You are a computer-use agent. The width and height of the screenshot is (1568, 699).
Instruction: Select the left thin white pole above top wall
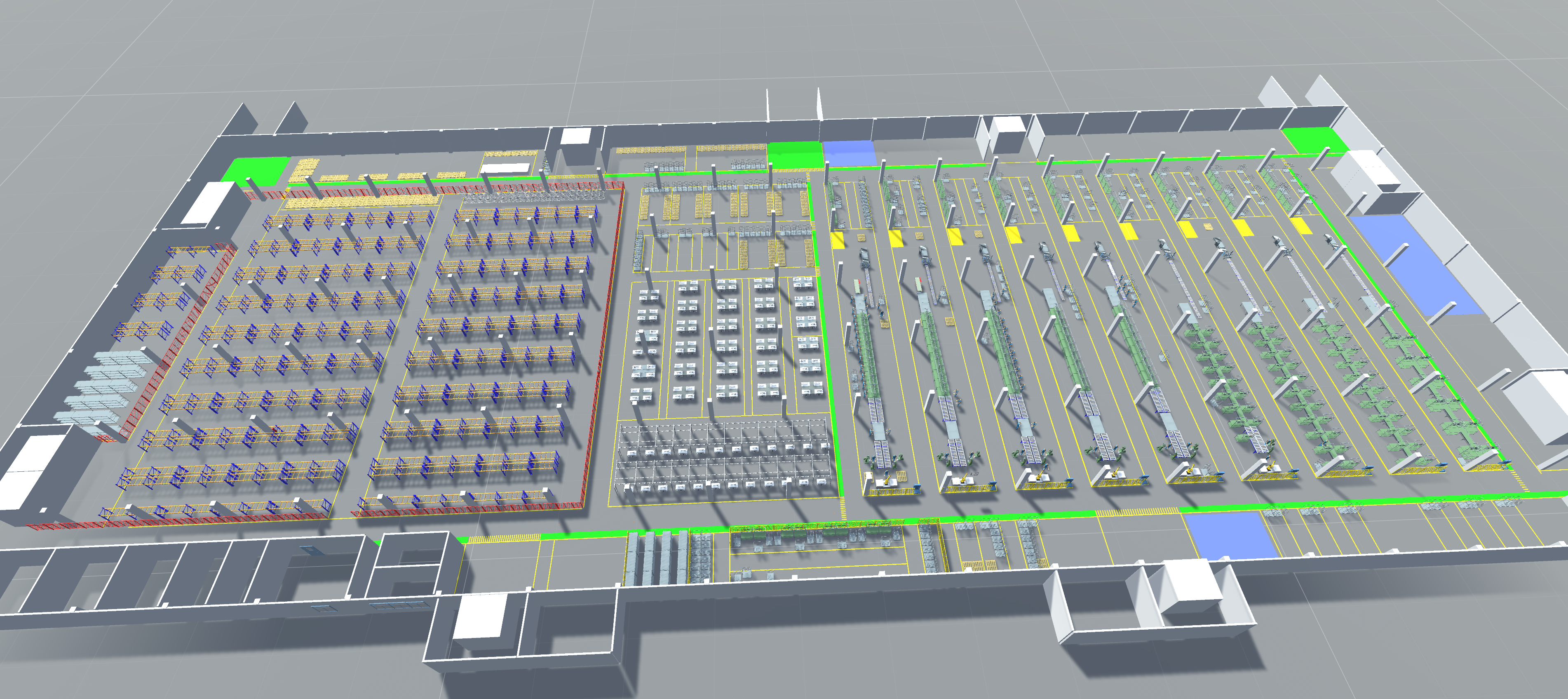pos(768,105)
